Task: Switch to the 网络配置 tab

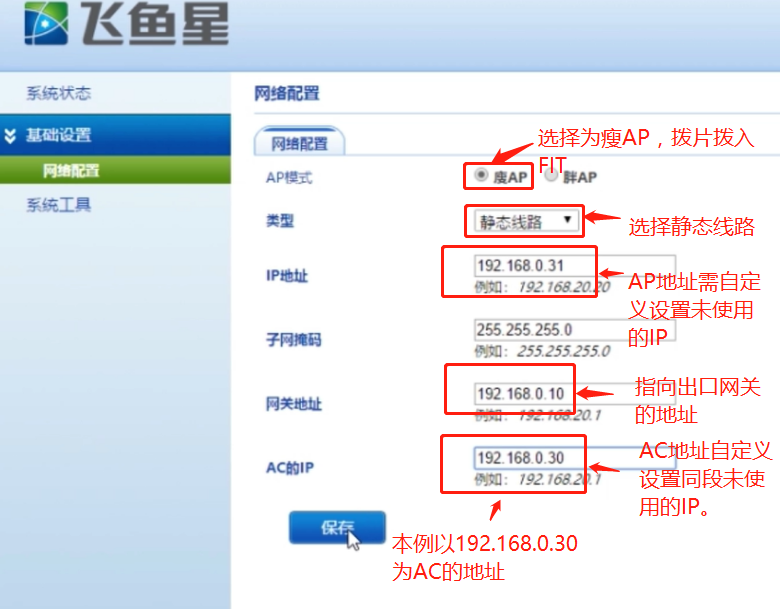Action: [299, 143]
